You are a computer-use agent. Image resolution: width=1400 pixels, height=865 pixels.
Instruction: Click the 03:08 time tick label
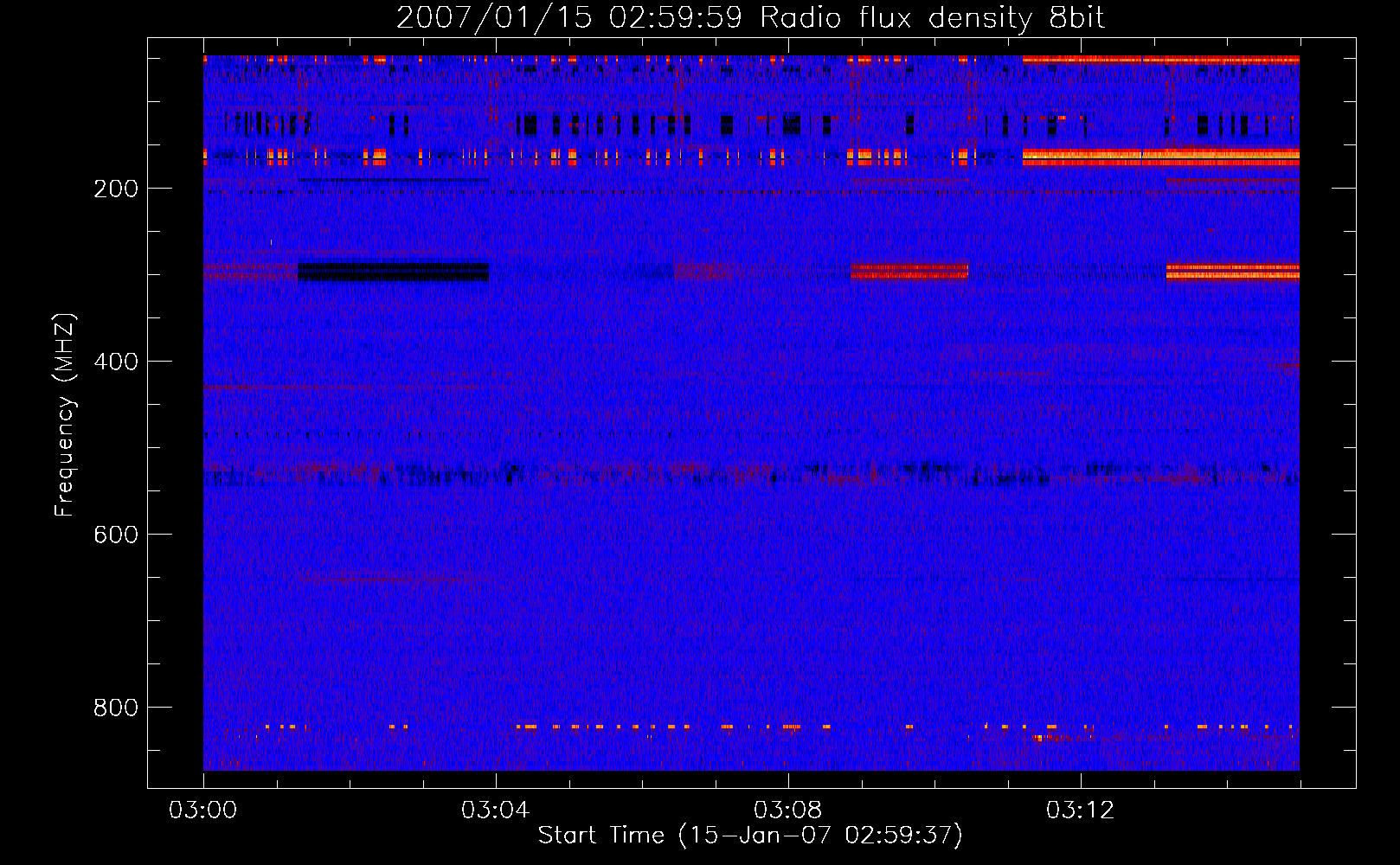point(788,811)
